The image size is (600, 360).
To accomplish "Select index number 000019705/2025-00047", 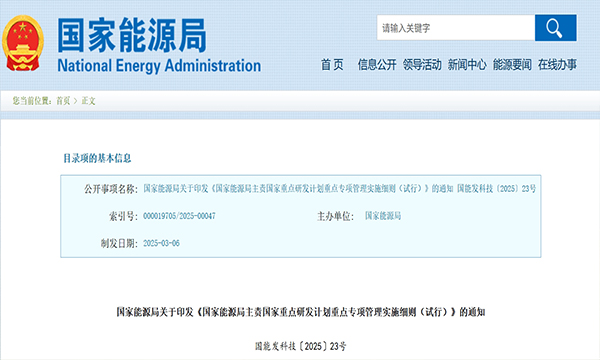I will 179,216.
